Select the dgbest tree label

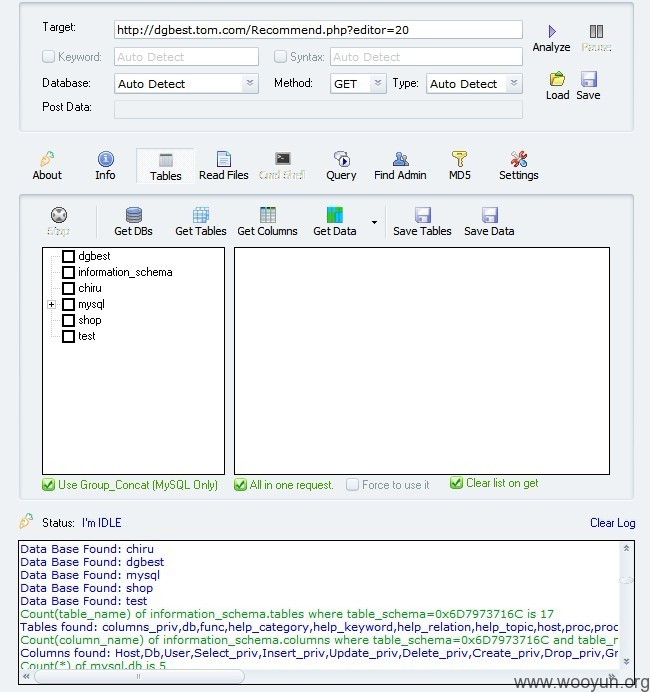[94, 256]
